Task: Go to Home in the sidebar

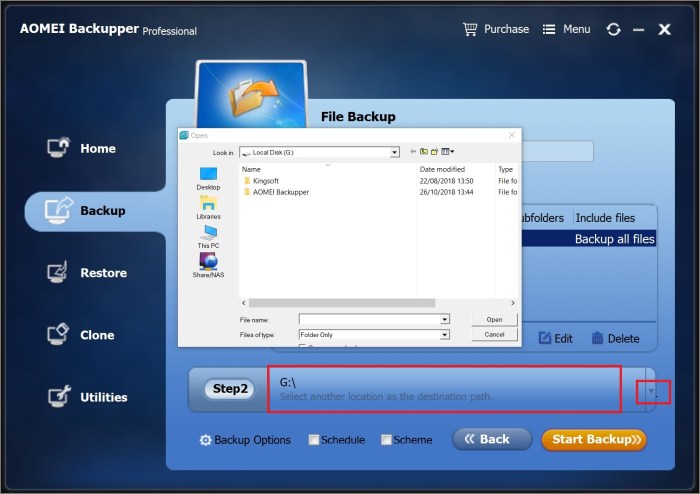Action: pos(82,148)
